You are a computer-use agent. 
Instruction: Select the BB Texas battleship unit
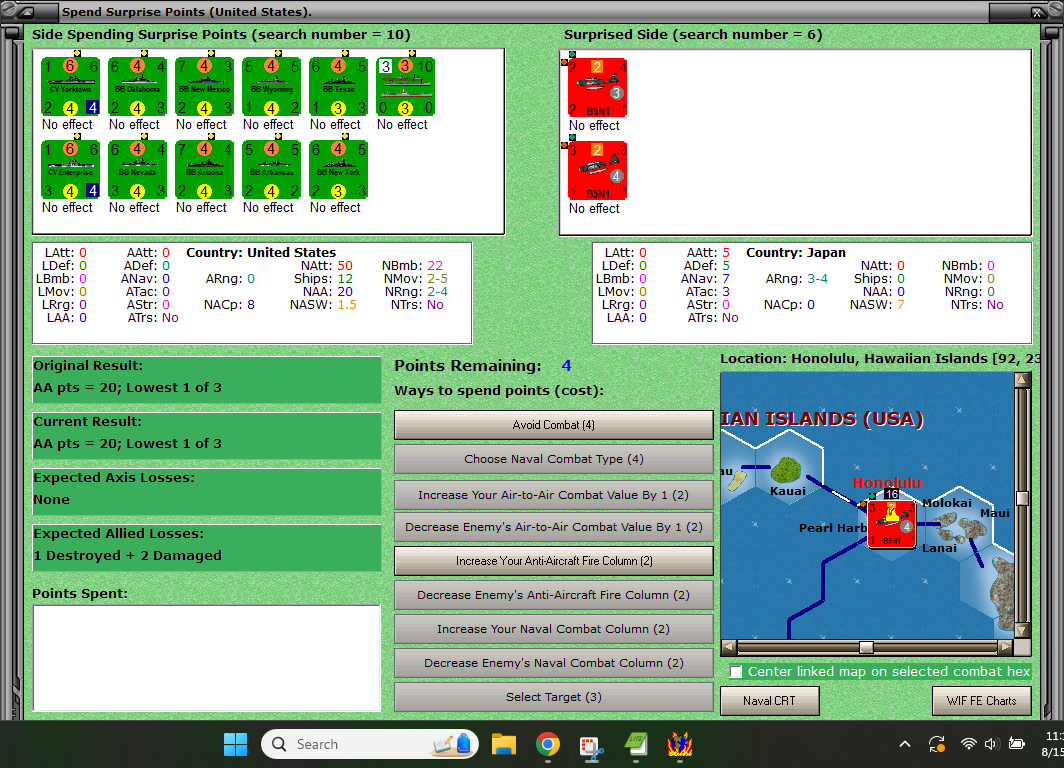click(x=339, y=87)
